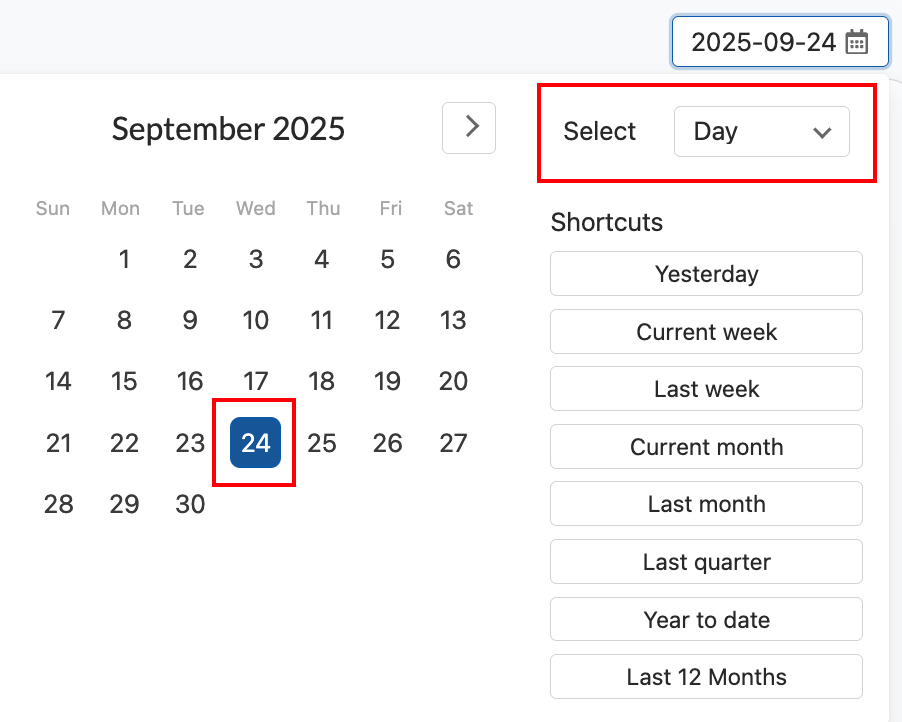Choose the Current week shortcut
The image size is (902, 722).
click(706, 332)
